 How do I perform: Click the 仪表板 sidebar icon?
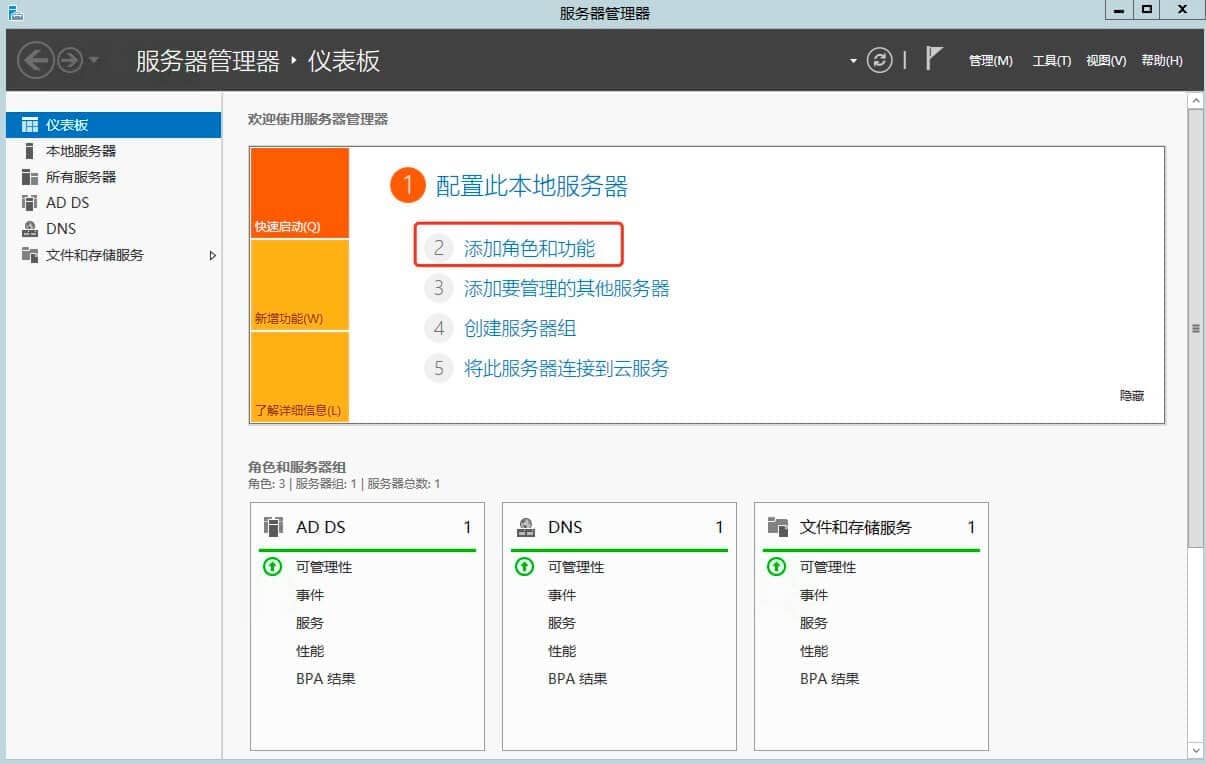tap(30, 125)
